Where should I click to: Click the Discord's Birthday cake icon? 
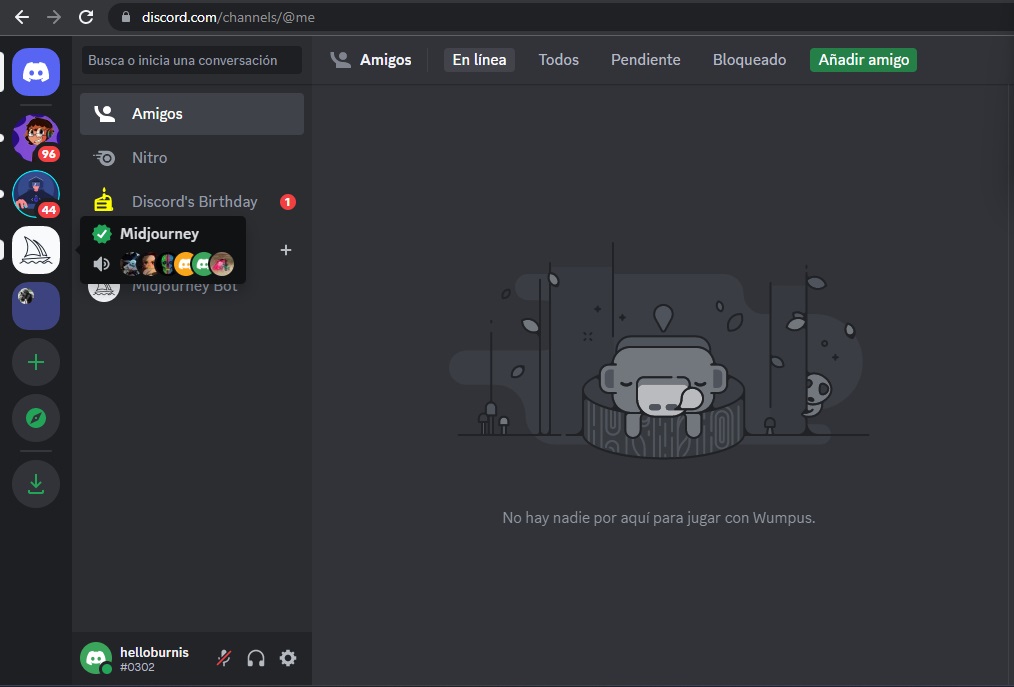pyautogui.click(x=103, y=201)
